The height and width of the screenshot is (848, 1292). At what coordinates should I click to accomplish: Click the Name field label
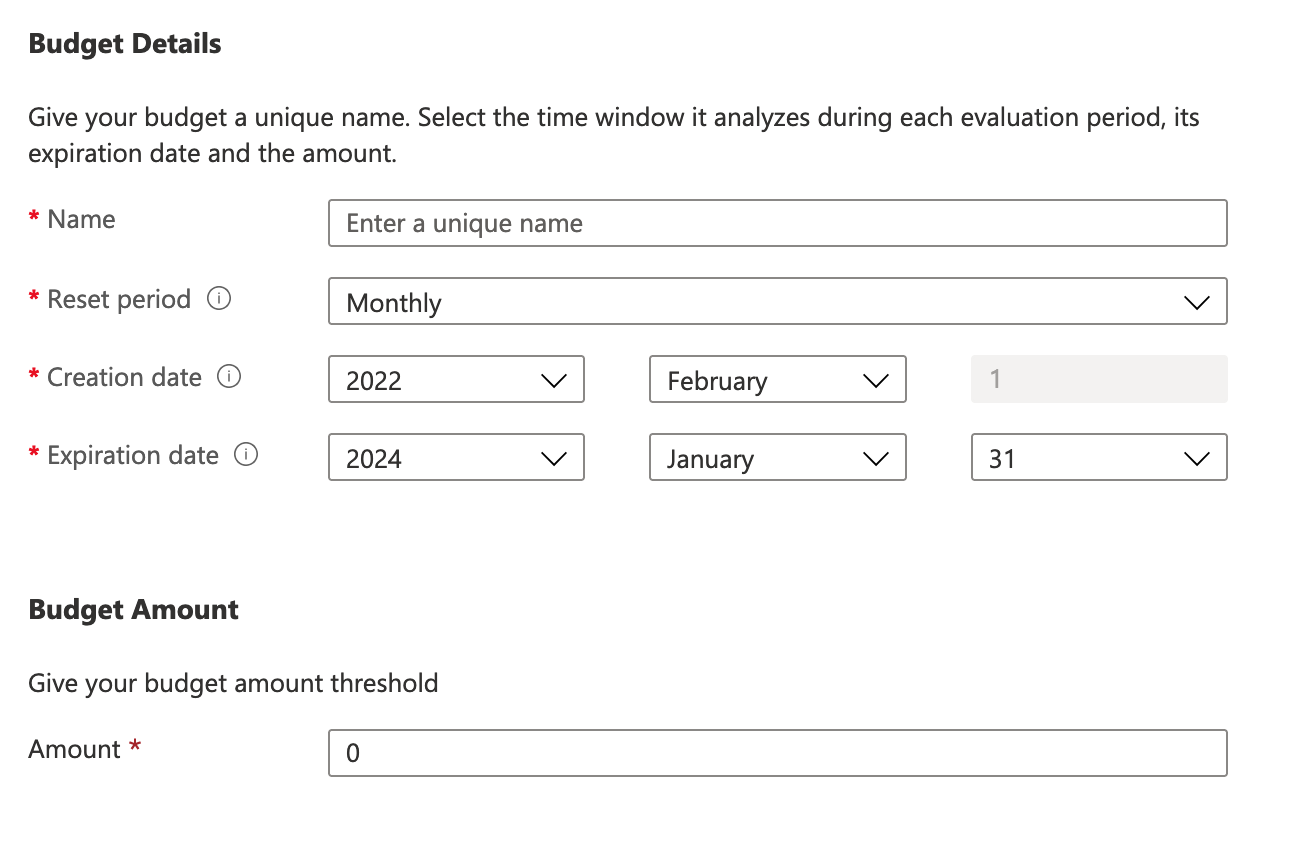[x=81, y=220]
